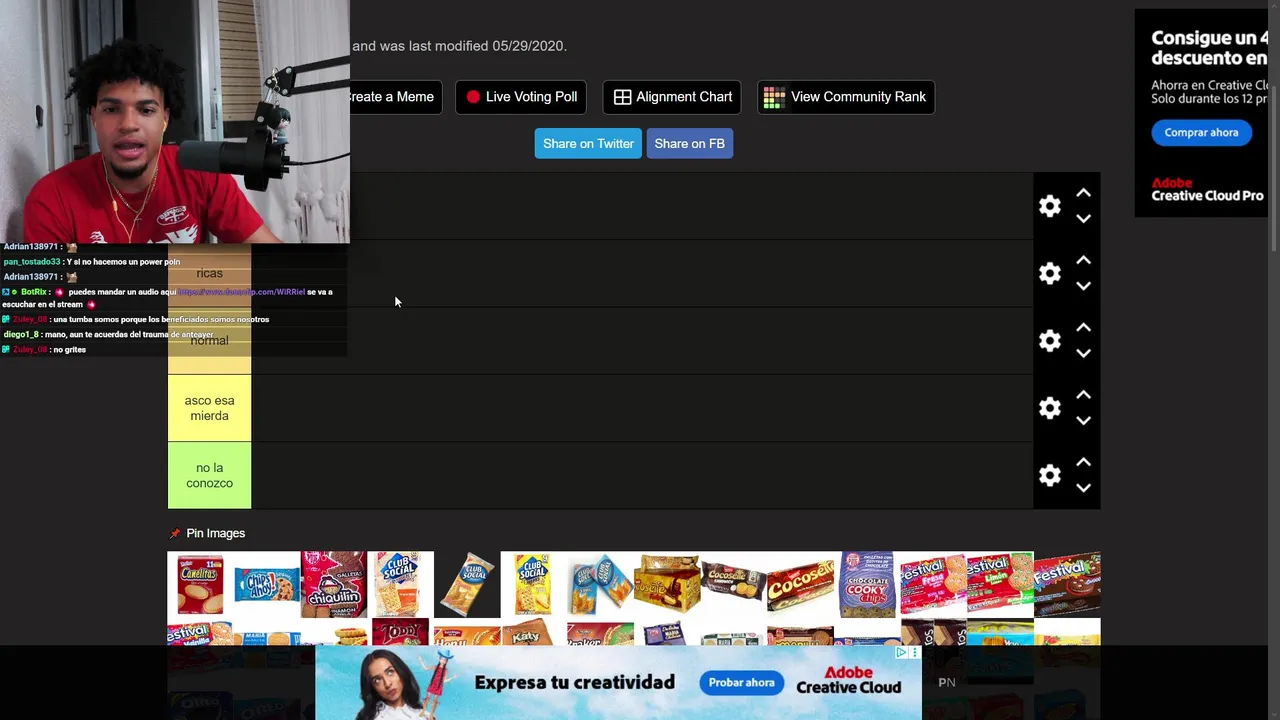Click the pushpin icon beside Pin Images

click(176, 534)
